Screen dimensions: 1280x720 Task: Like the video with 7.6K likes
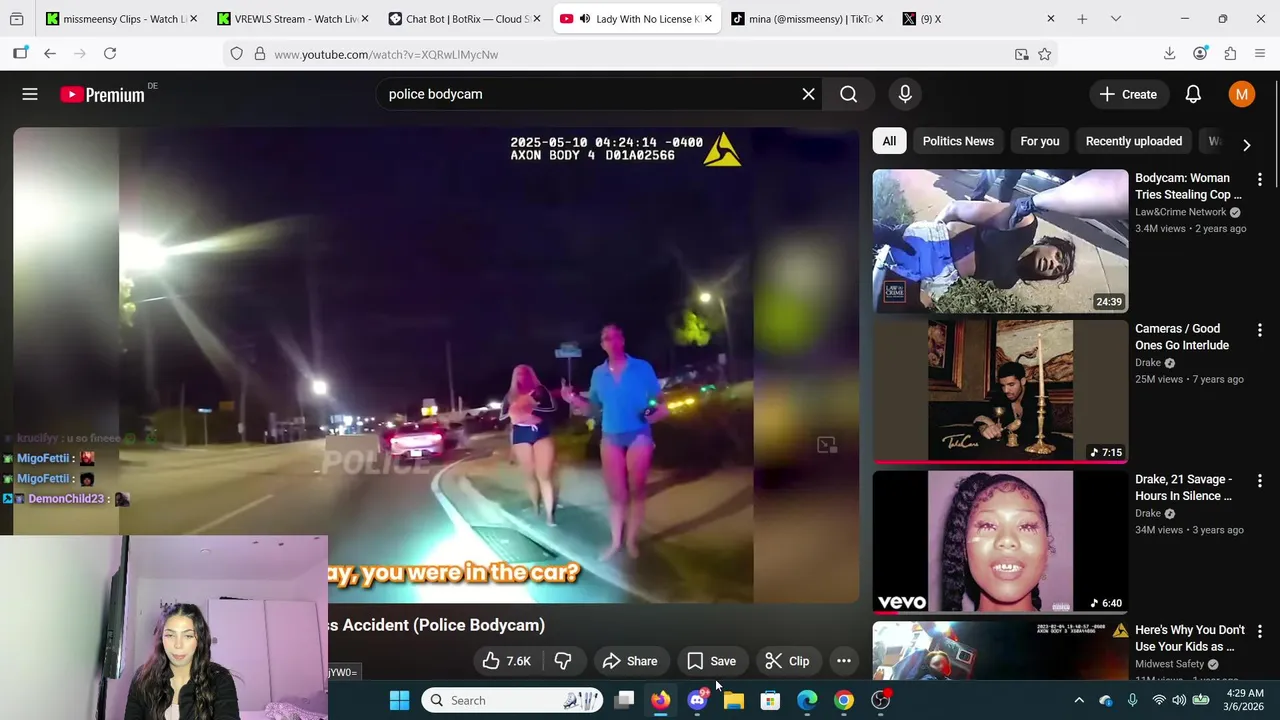(507, 661)
